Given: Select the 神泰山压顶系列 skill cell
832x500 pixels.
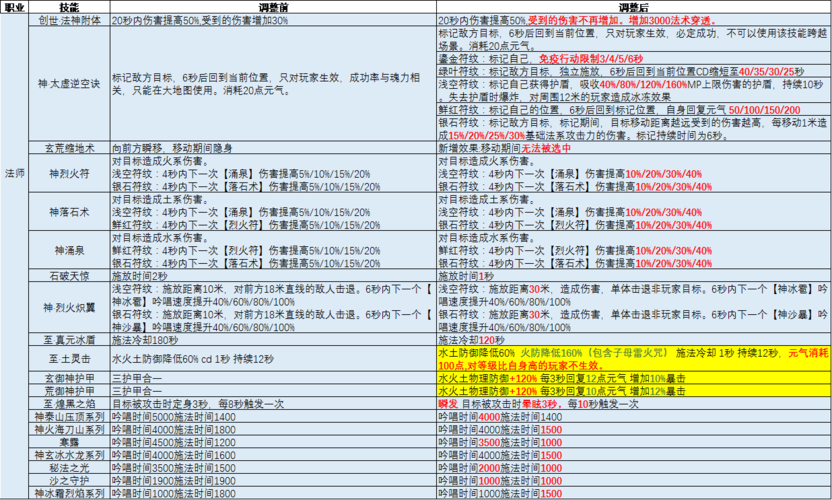Looking at the screenshot, I should click(70, 417).
